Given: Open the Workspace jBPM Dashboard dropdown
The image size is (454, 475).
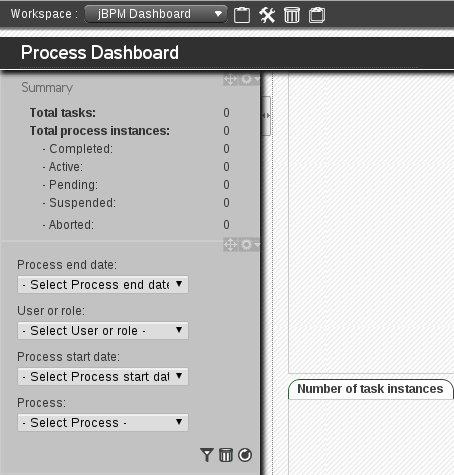Looking at the screenshot, I should 156,14.
